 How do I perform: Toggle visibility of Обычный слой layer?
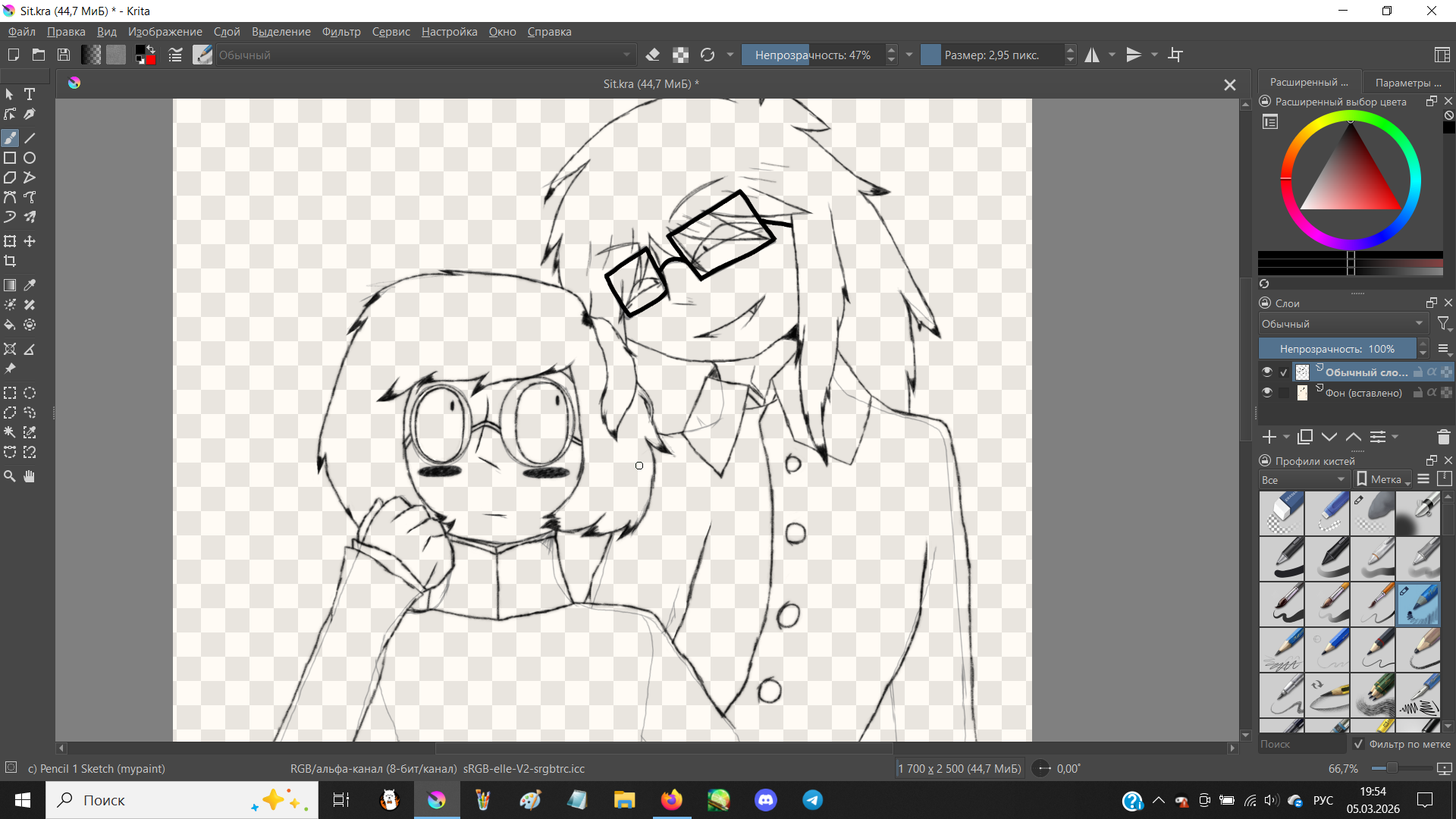[1267, 372]
